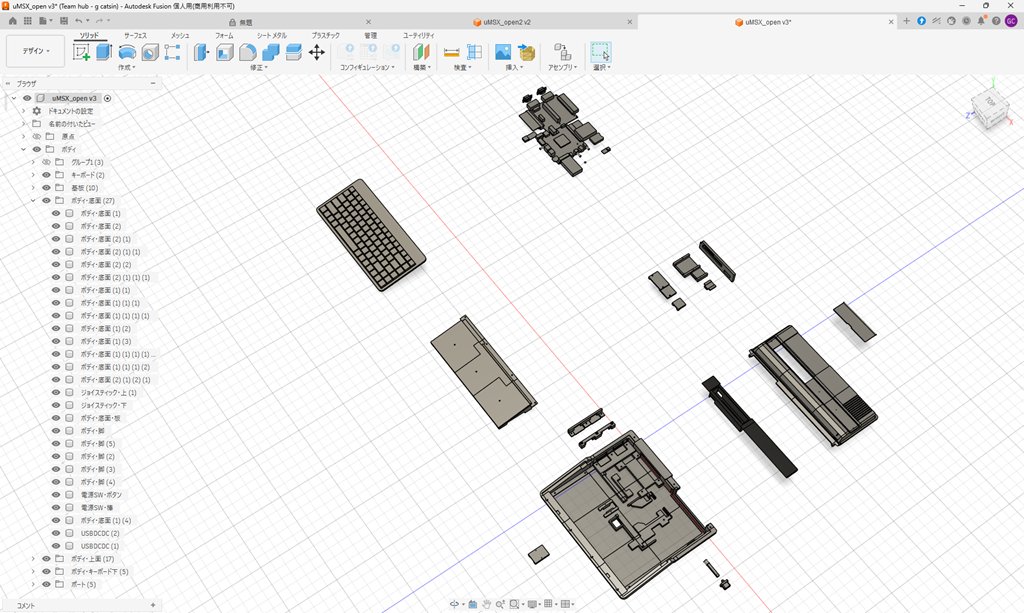Activate the Pan hand tool
This screenshot has width=1024, height=613.
pos(487,605)
